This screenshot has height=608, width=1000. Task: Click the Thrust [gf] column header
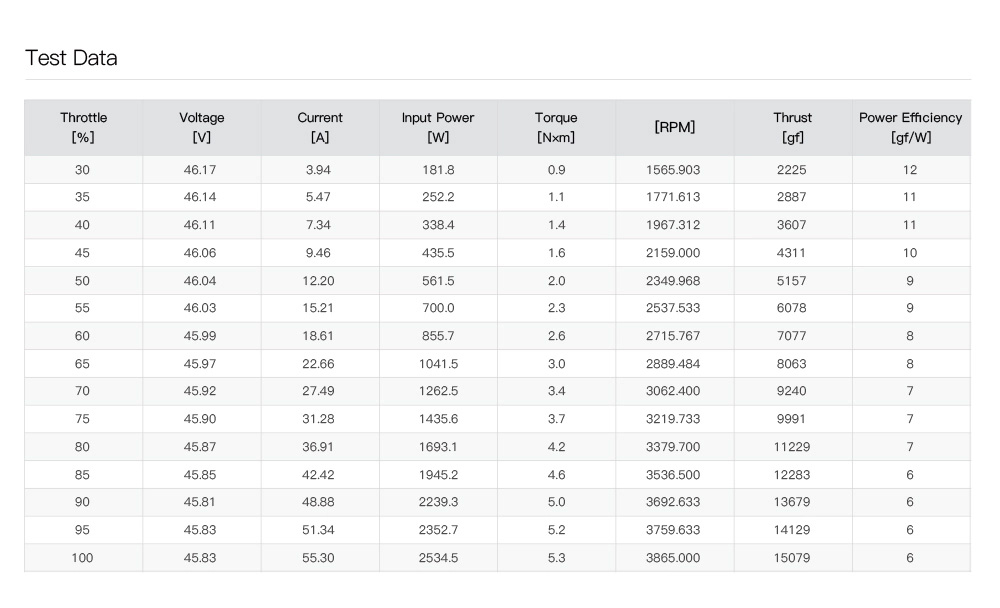click(x=792, y=127)
